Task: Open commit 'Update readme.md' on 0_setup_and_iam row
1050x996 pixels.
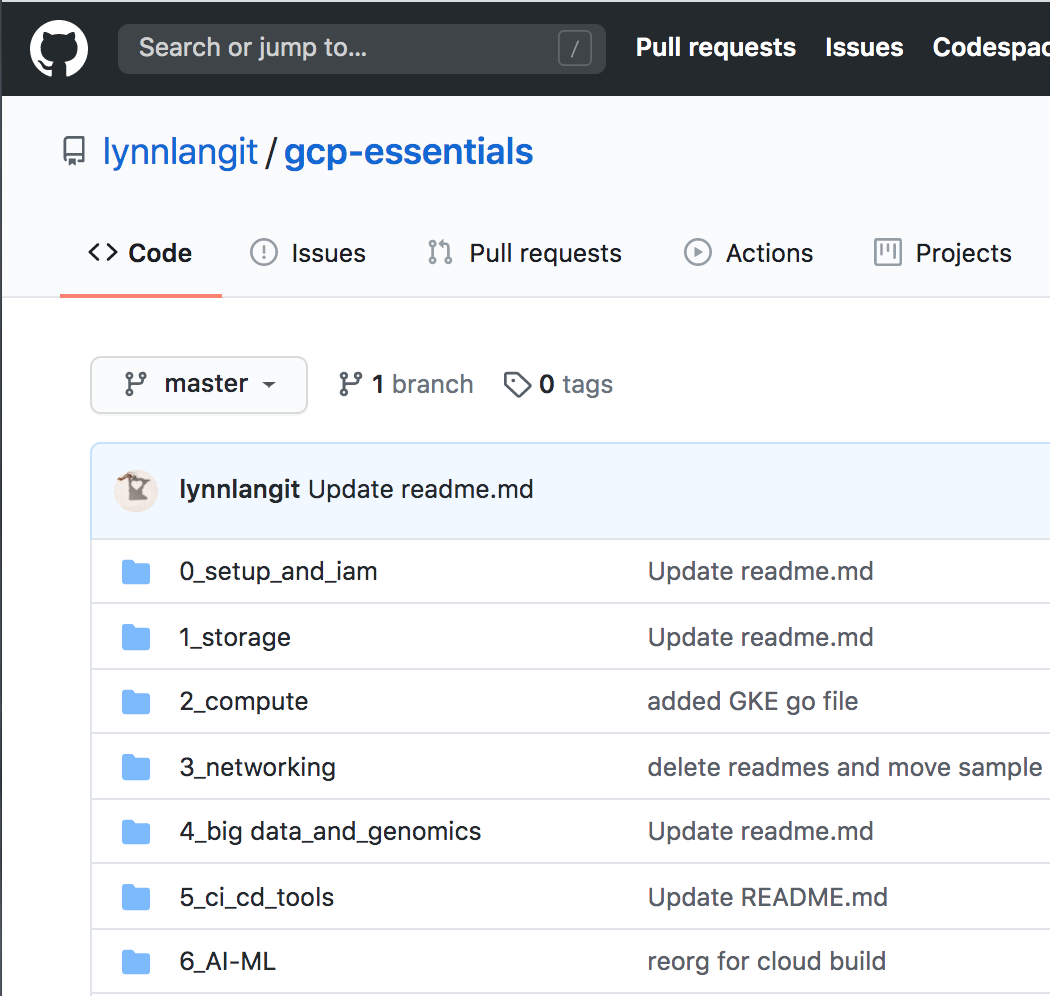Action: coord(761,571)
